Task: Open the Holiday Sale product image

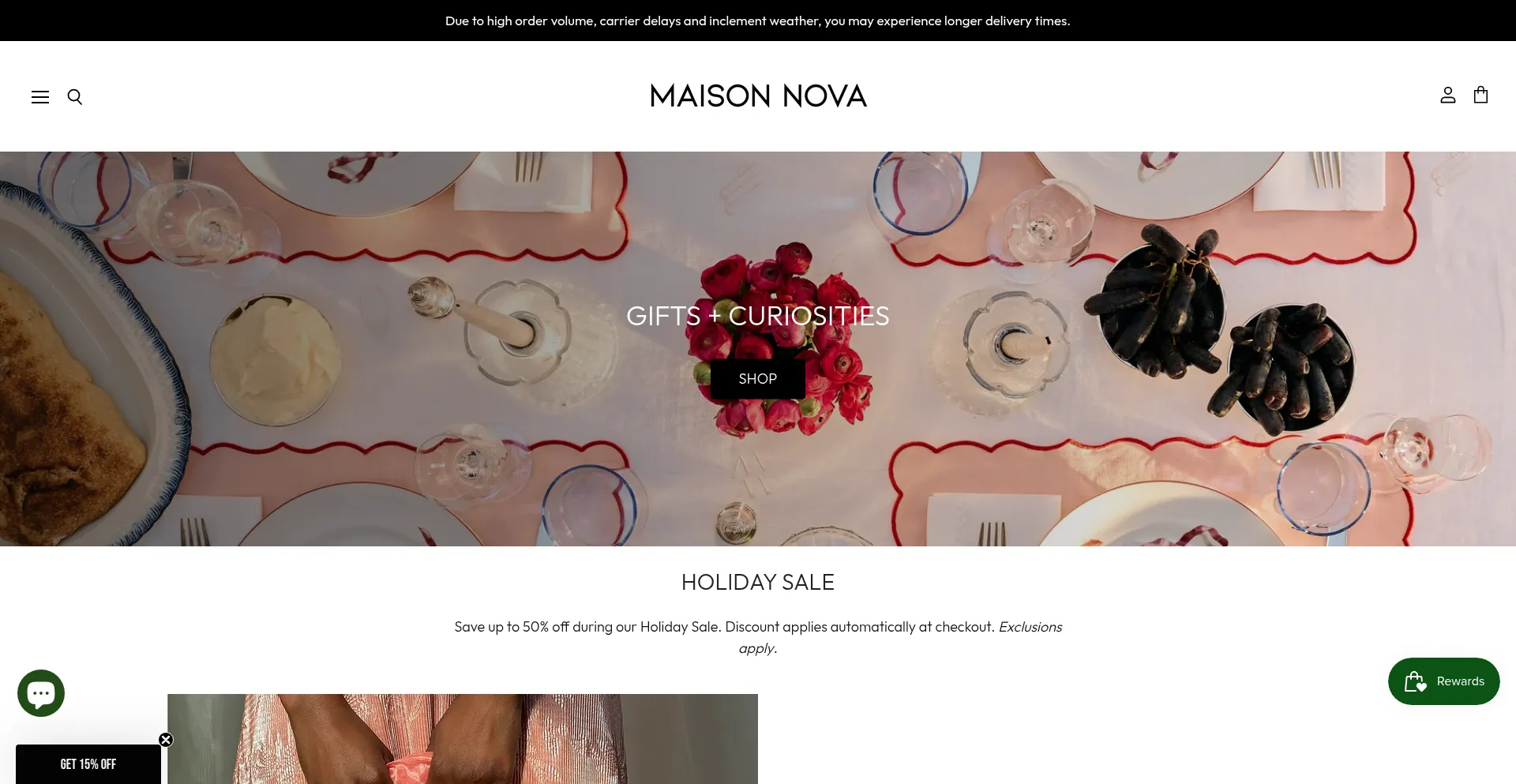Action: pos(463,739)
